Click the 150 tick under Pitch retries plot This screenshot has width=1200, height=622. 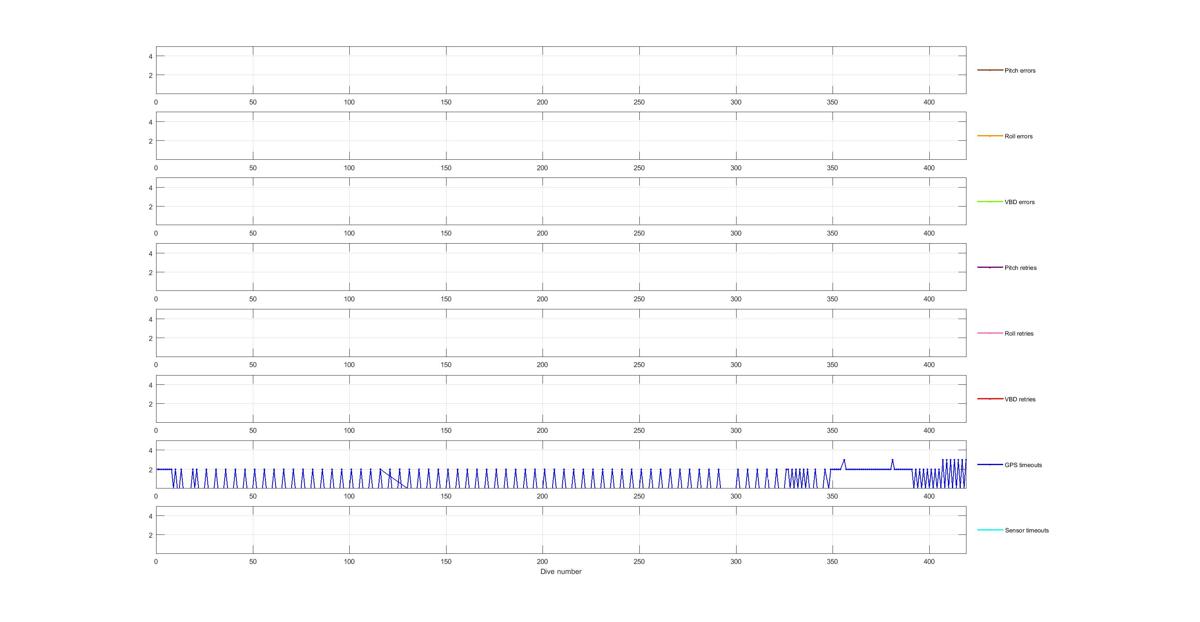click(446, 299)
